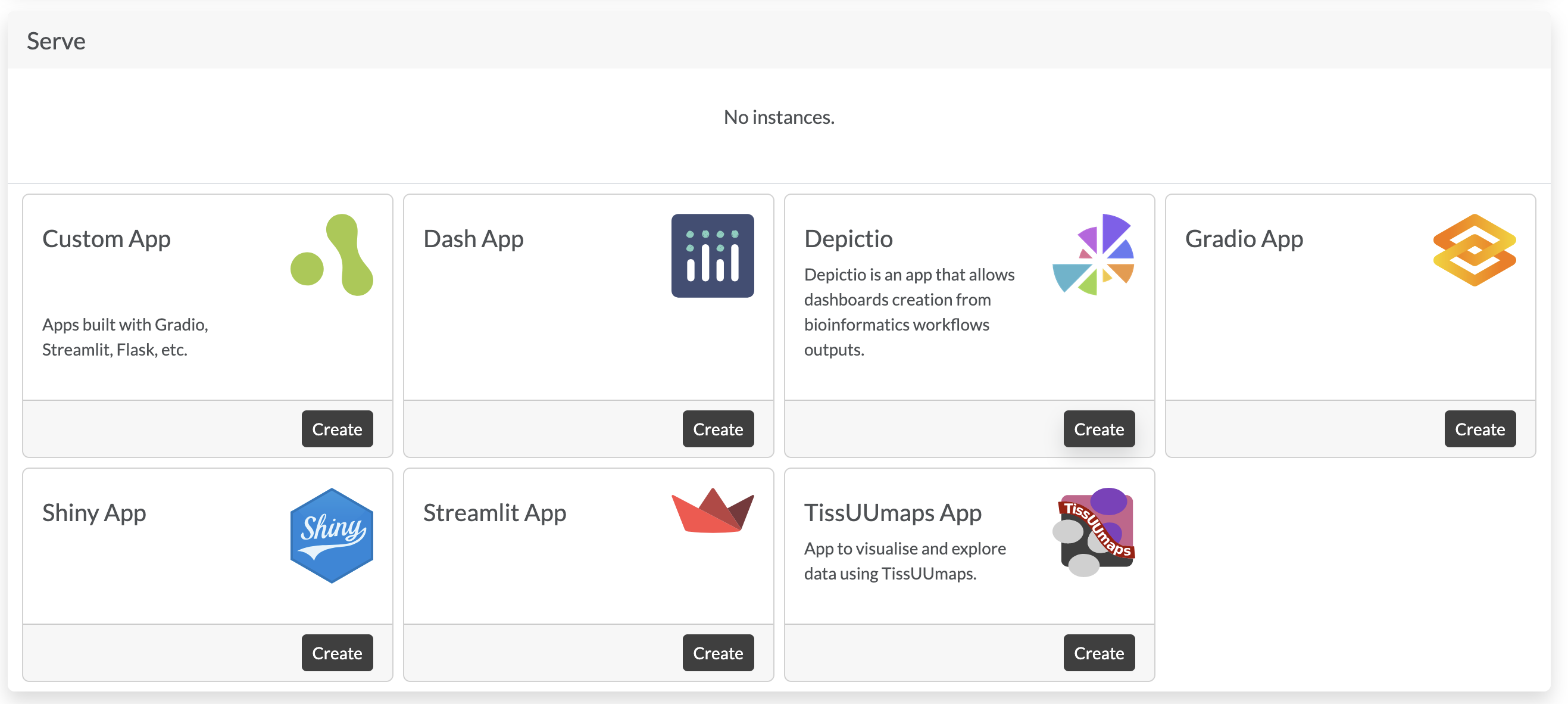This screenshot has height=704, width=1568.
Task: Create a new Custom App
Action: (337, 429)
